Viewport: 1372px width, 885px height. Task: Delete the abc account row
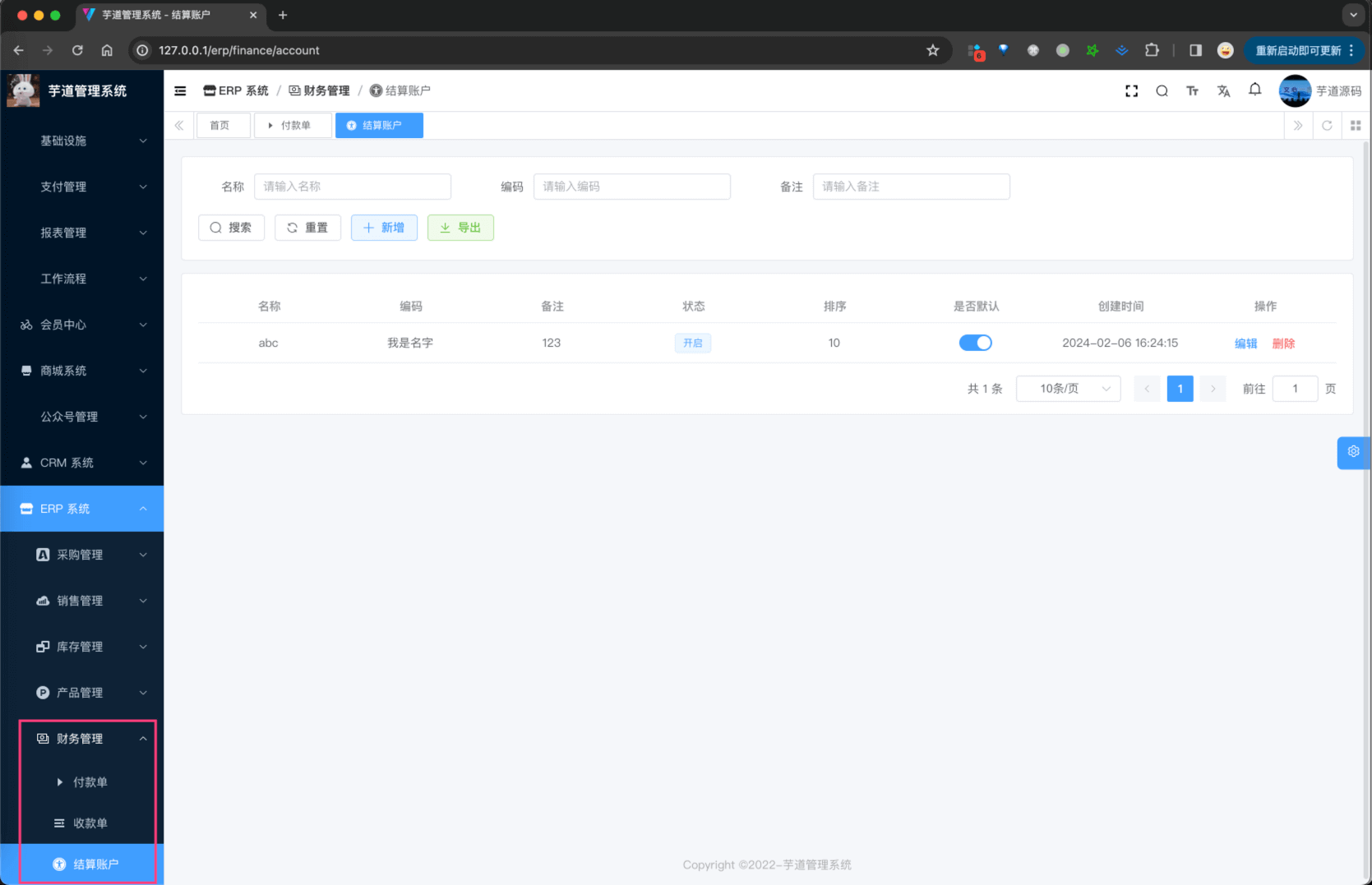(1283, 343)
